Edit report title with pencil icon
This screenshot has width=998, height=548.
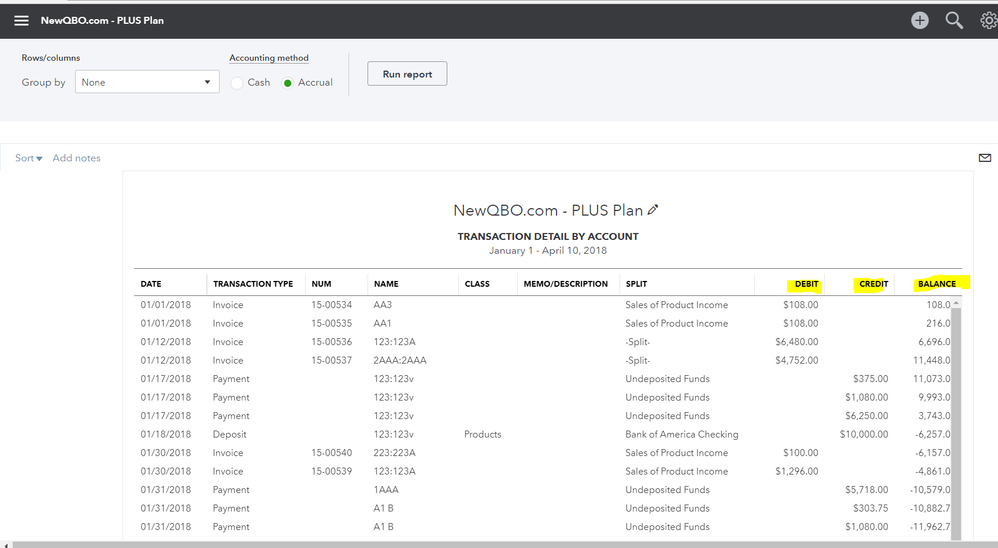(653, 209)
